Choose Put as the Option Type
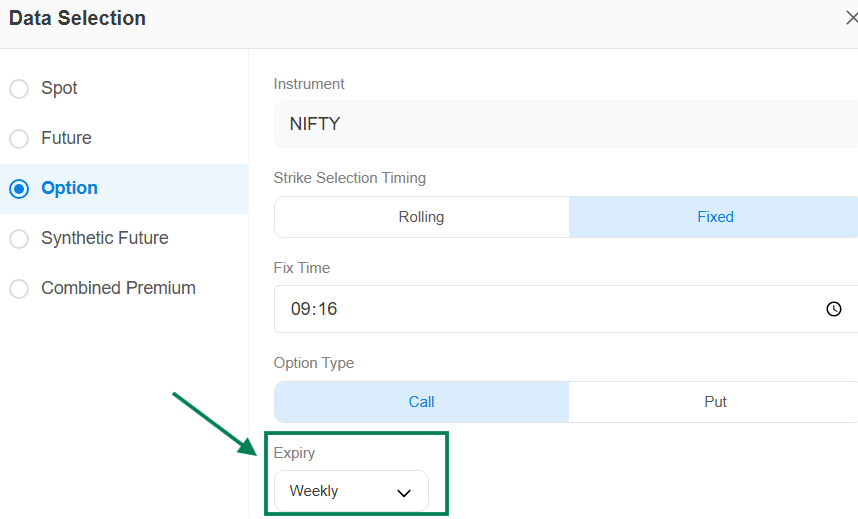858x519 pixels. pyautogui.click(x=714, y=402)
